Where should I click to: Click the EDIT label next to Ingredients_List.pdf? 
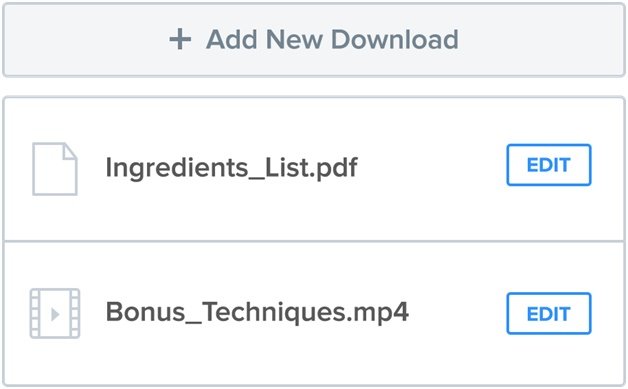549,165
